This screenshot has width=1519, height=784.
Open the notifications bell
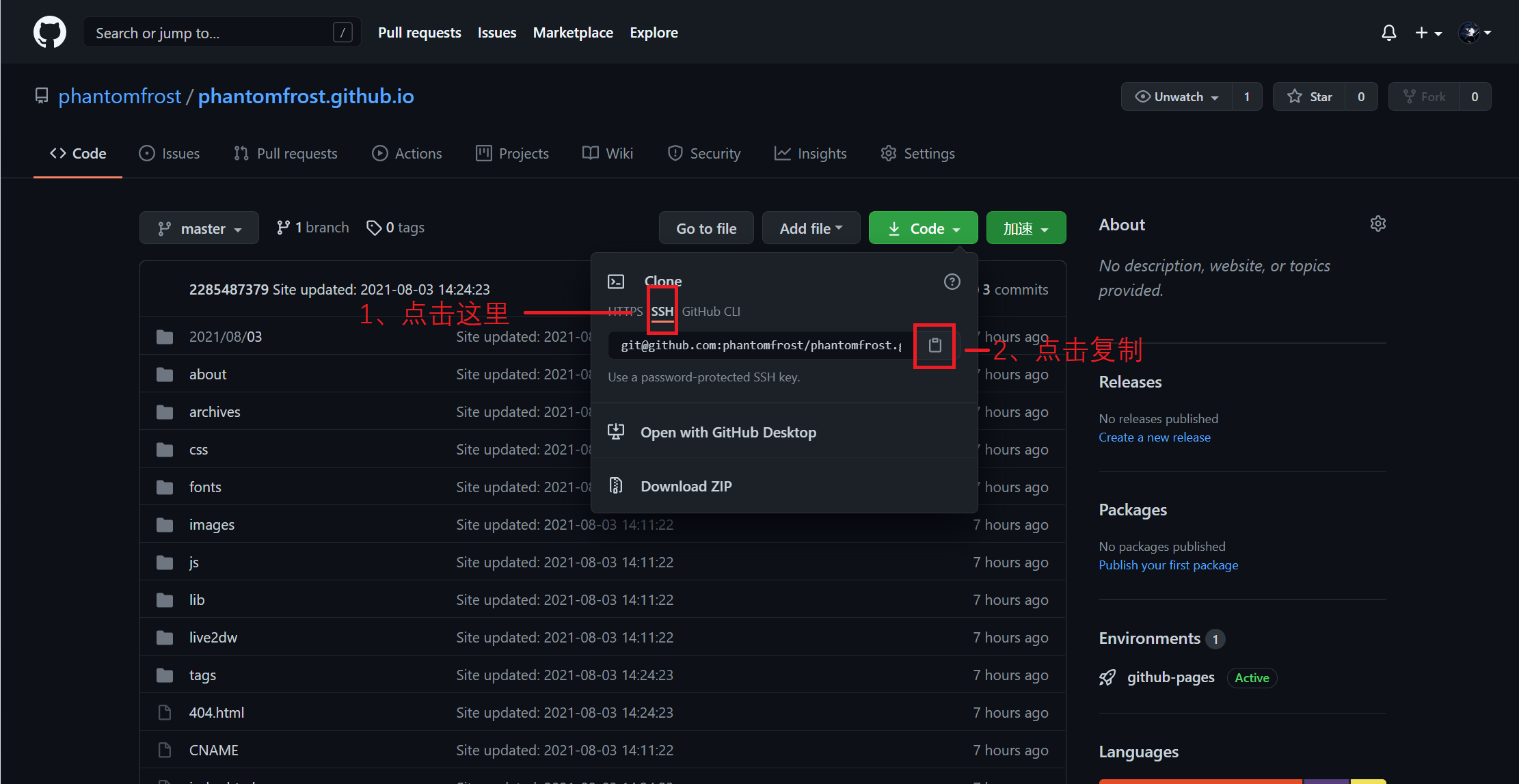pyautogui.click(x=1388, y=33)
